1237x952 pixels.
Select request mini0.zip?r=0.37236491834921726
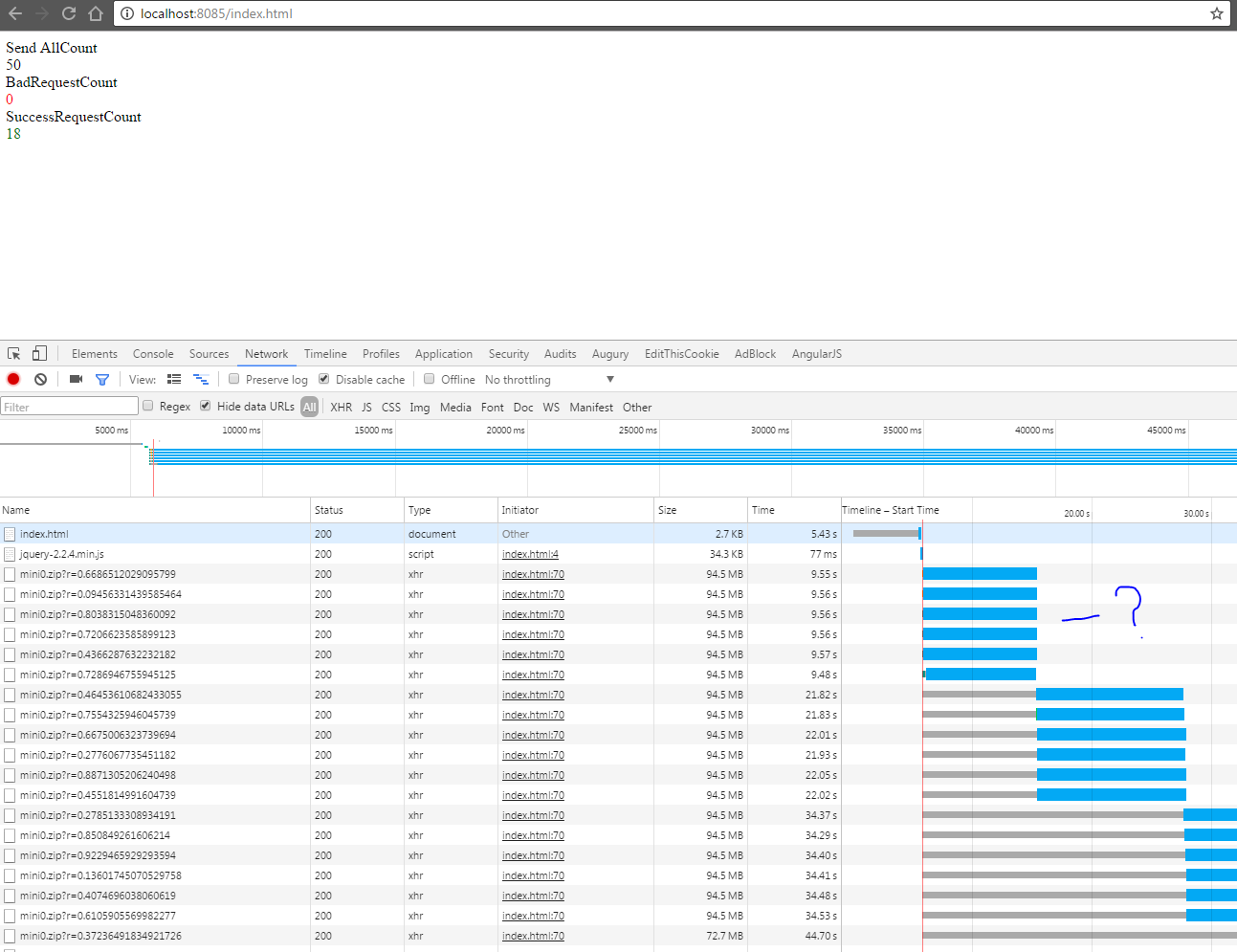point(100,936)
